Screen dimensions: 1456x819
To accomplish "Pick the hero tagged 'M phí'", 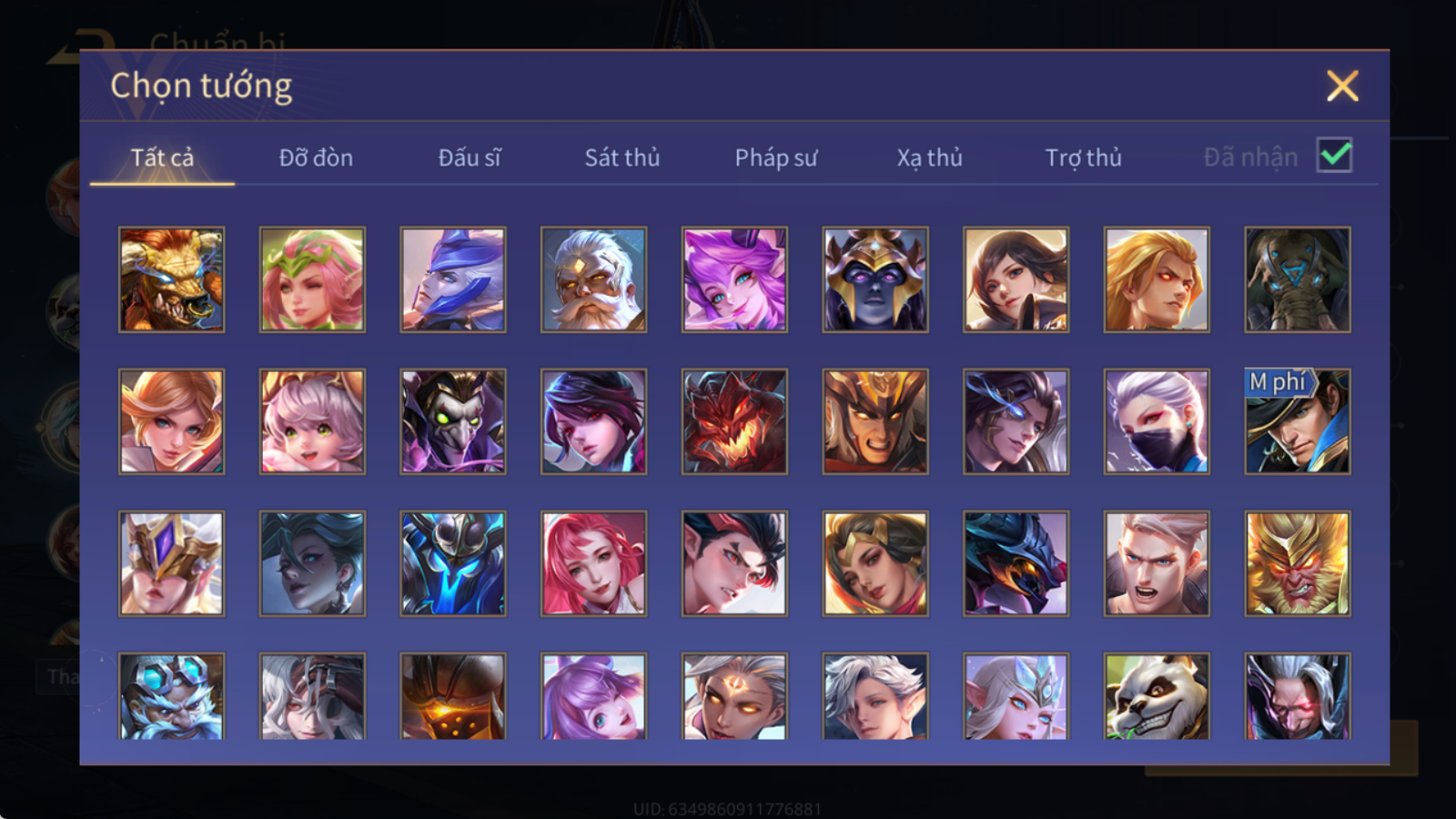I will pyautogui.click(x=1298, y=421).
